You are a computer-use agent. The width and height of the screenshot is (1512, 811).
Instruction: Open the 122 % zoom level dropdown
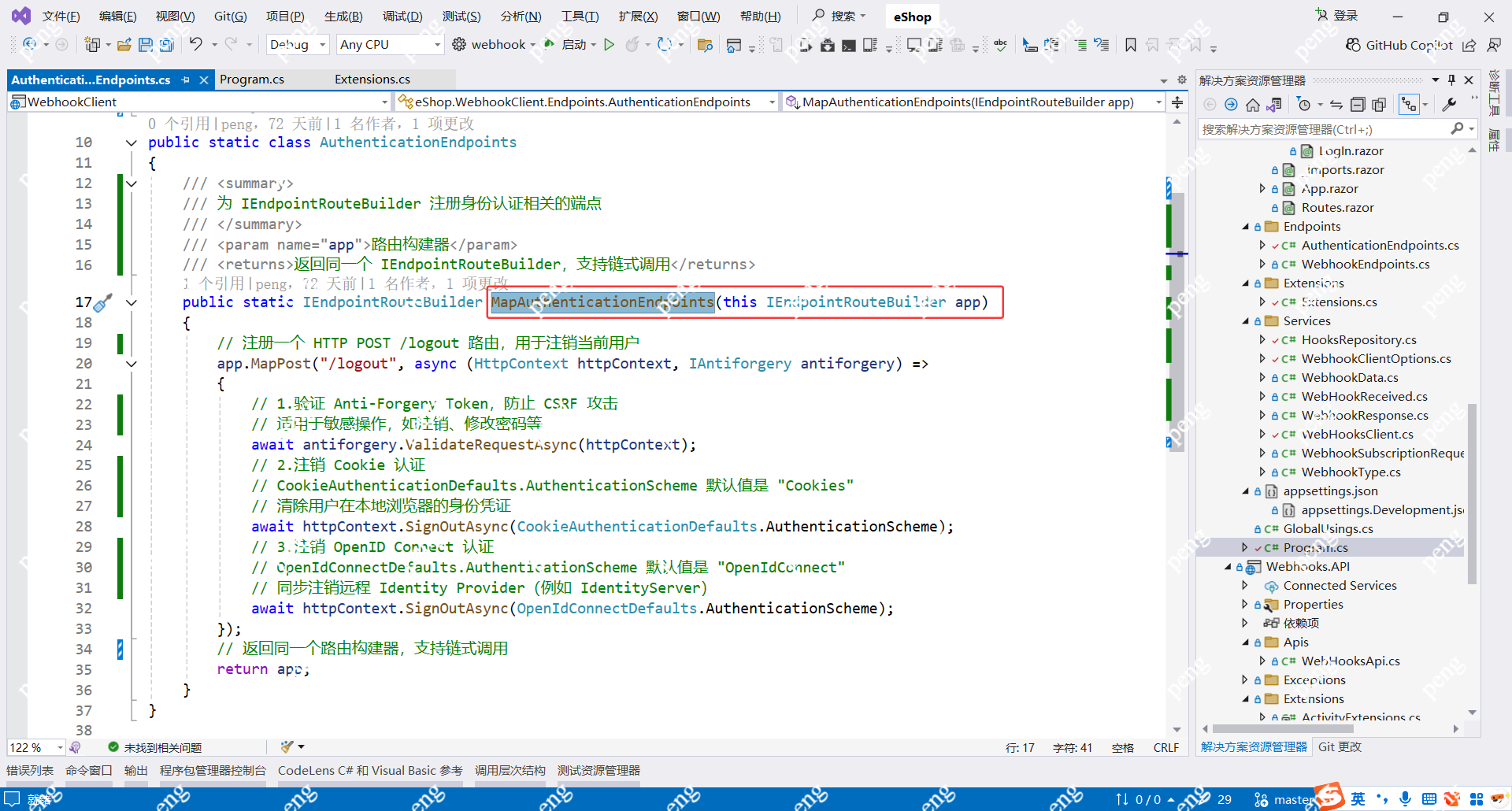point(36,747)
